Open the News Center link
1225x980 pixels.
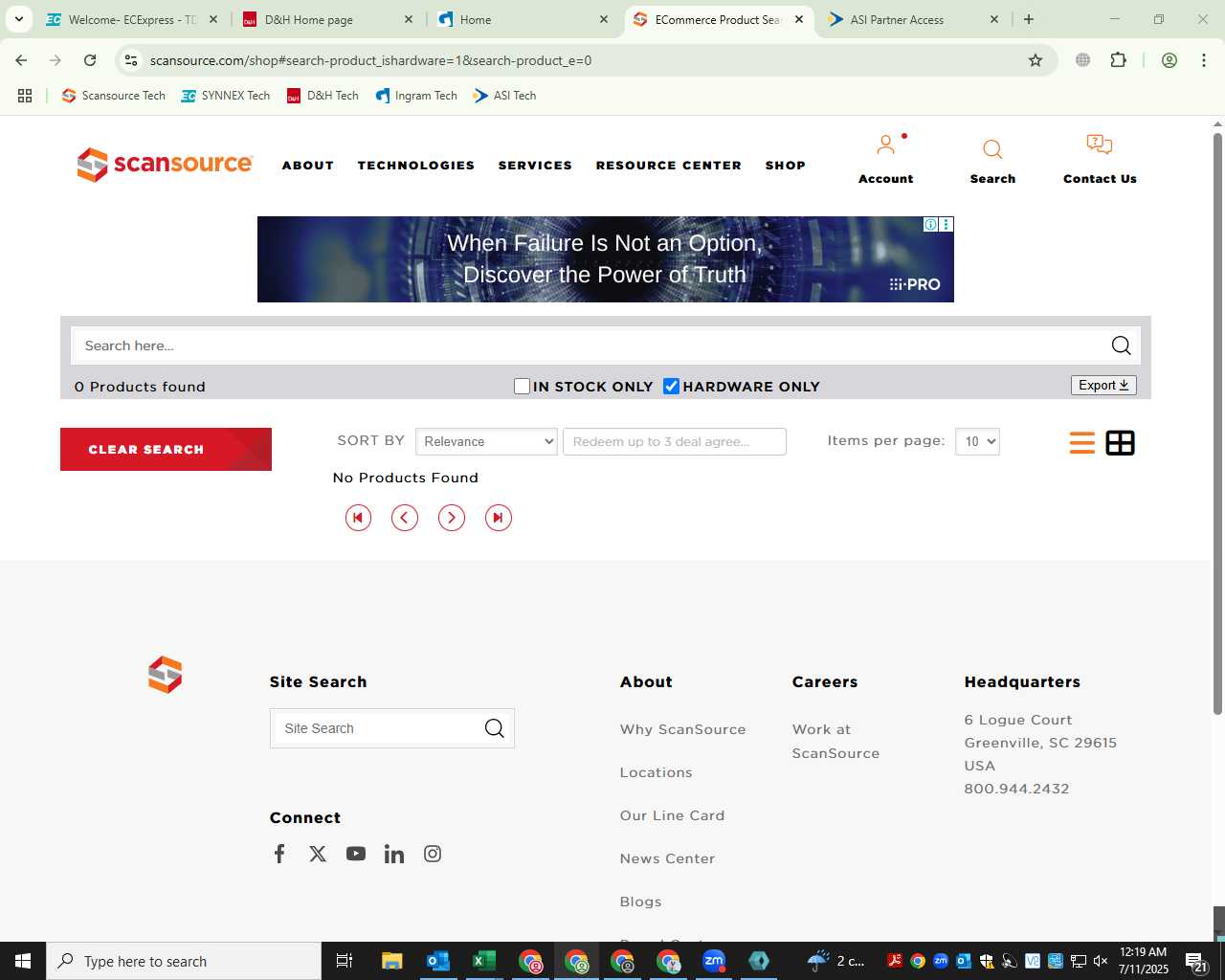(x=667, y=858)
